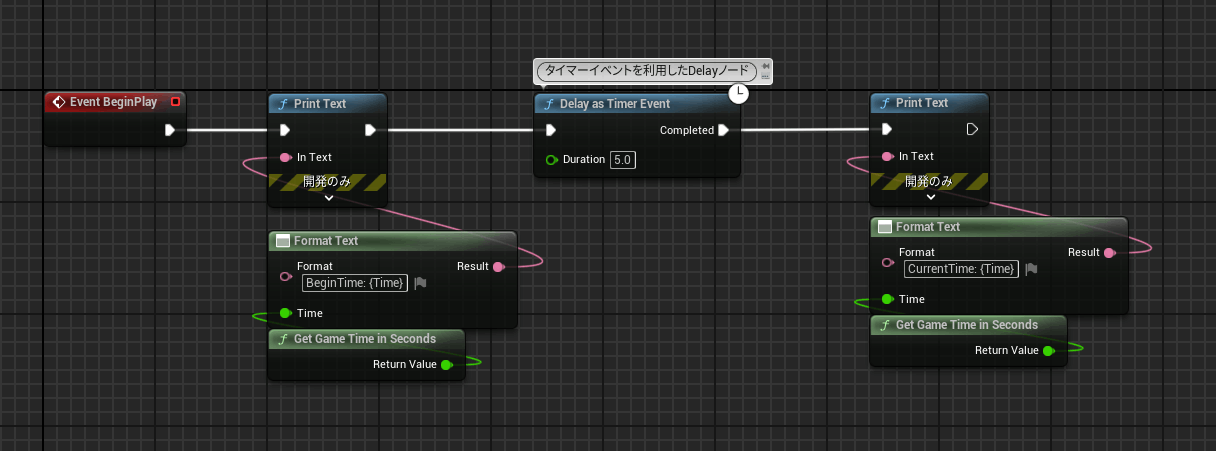1216x451 pixels.
Task: Select the right Get Game Time in Seconds node header
Action: [x=968, y=325]
